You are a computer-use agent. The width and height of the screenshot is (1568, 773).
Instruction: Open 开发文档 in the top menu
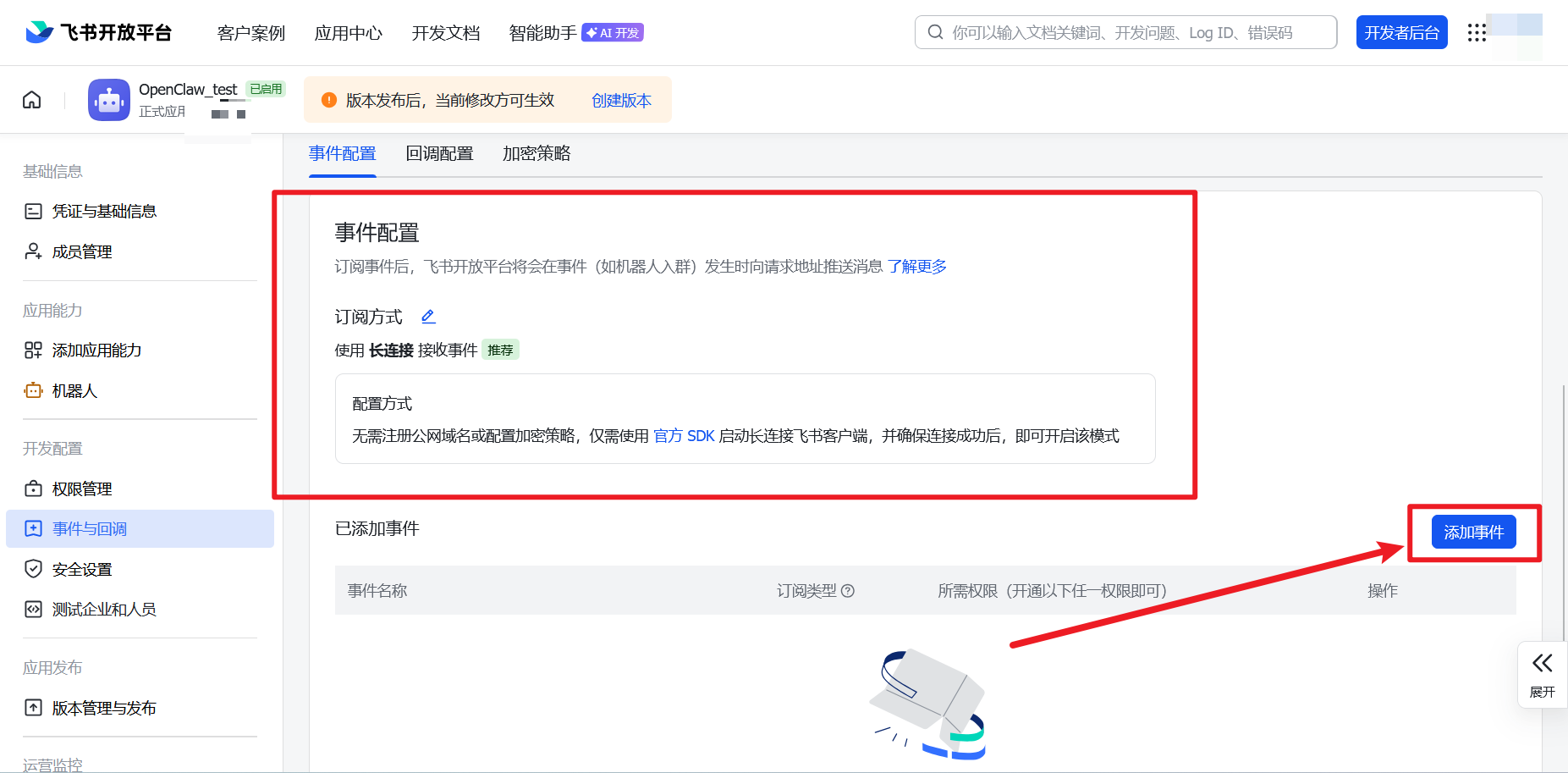(x=445, y=32)
